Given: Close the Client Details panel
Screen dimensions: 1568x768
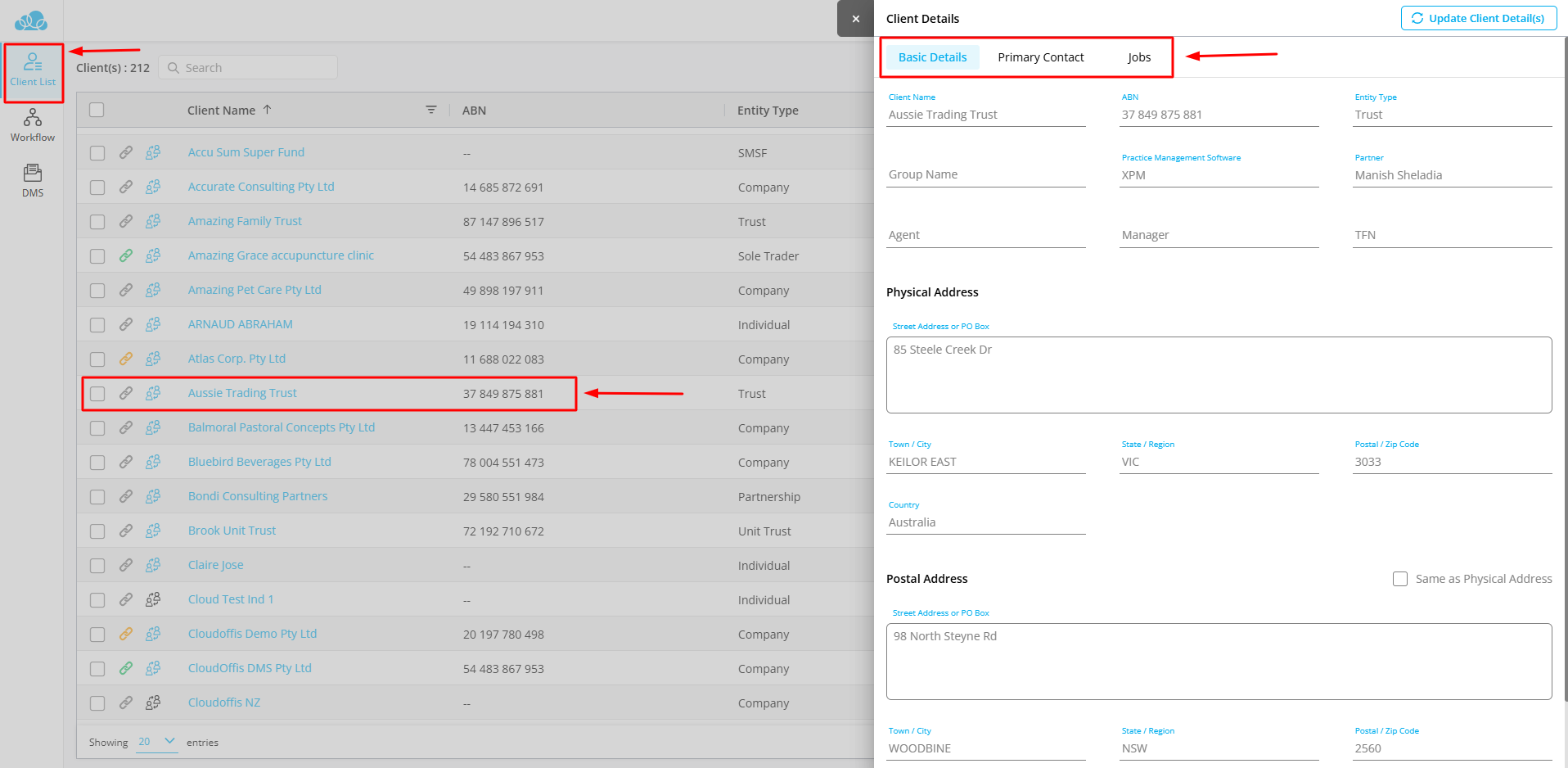Looking at the screenshot, I should (855, 19).
